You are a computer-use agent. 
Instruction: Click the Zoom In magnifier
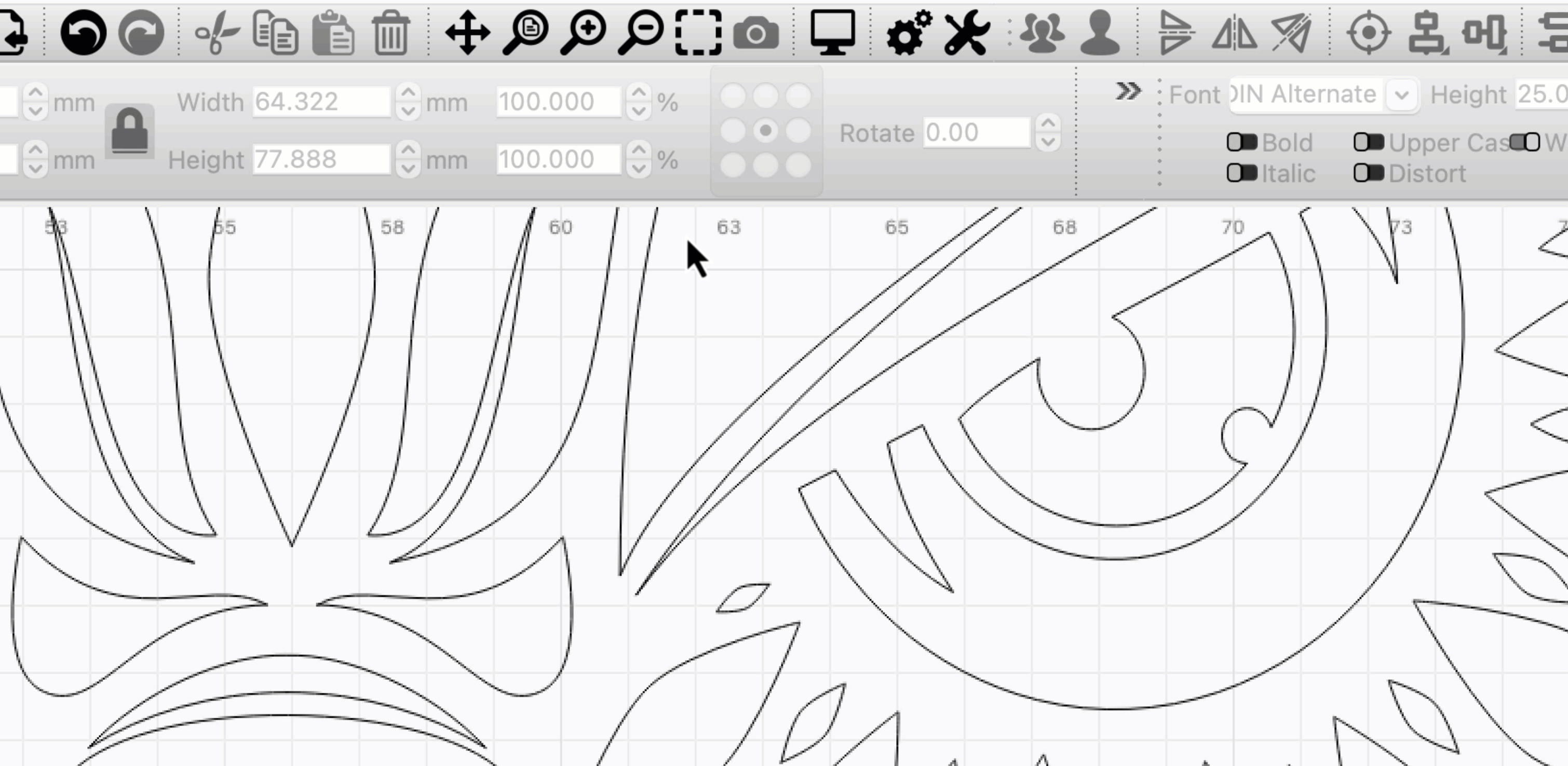(x=583, y=33)
